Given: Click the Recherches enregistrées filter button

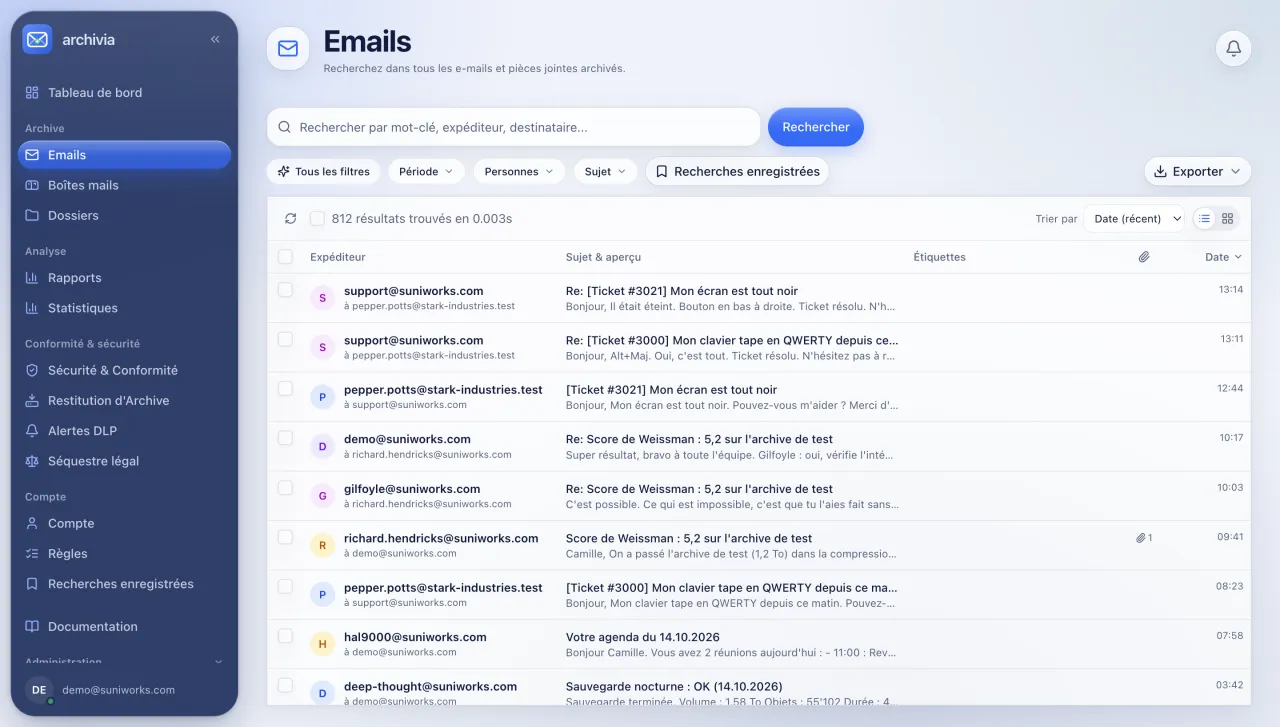Looking at the screenshot, I should pyautogui.click(x=737, y=171).
